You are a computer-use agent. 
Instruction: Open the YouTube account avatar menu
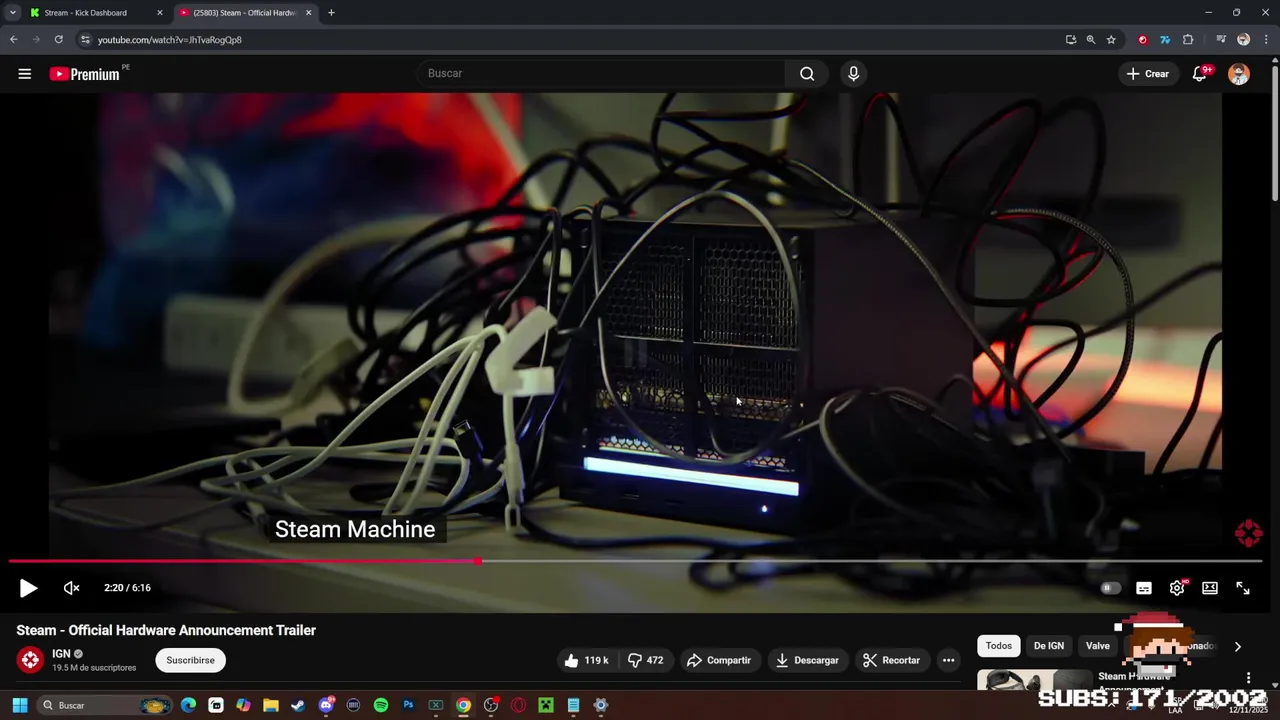(x=1239, y=74)
